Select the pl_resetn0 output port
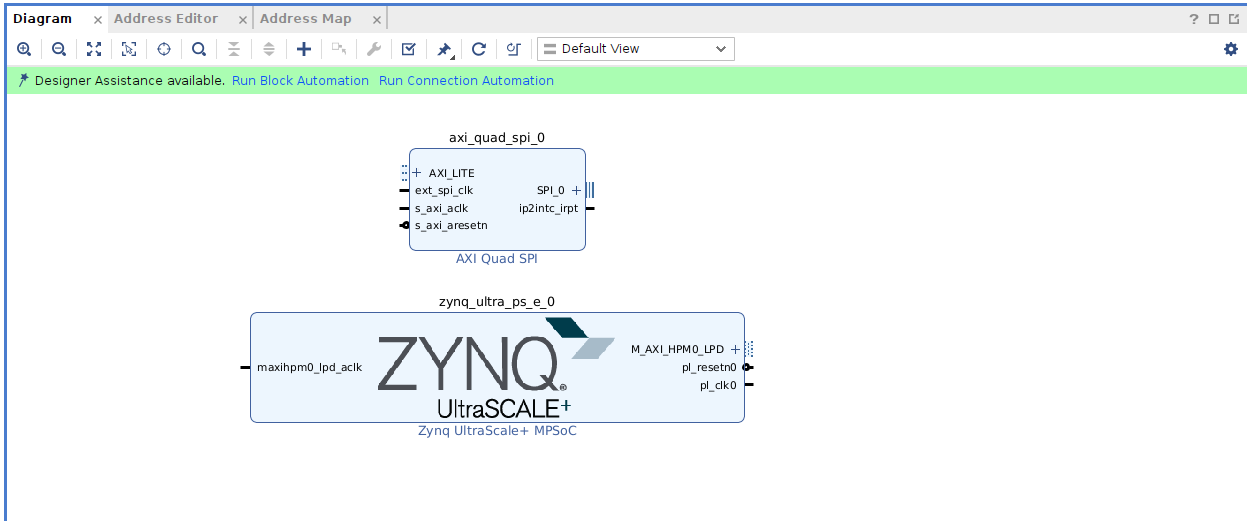This screenshot has width=1247, height=521. pos(711,367)
